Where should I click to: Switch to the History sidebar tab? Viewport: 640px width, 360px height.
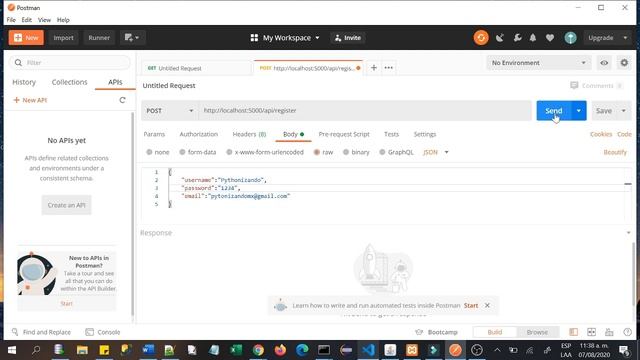pos(24,82)
